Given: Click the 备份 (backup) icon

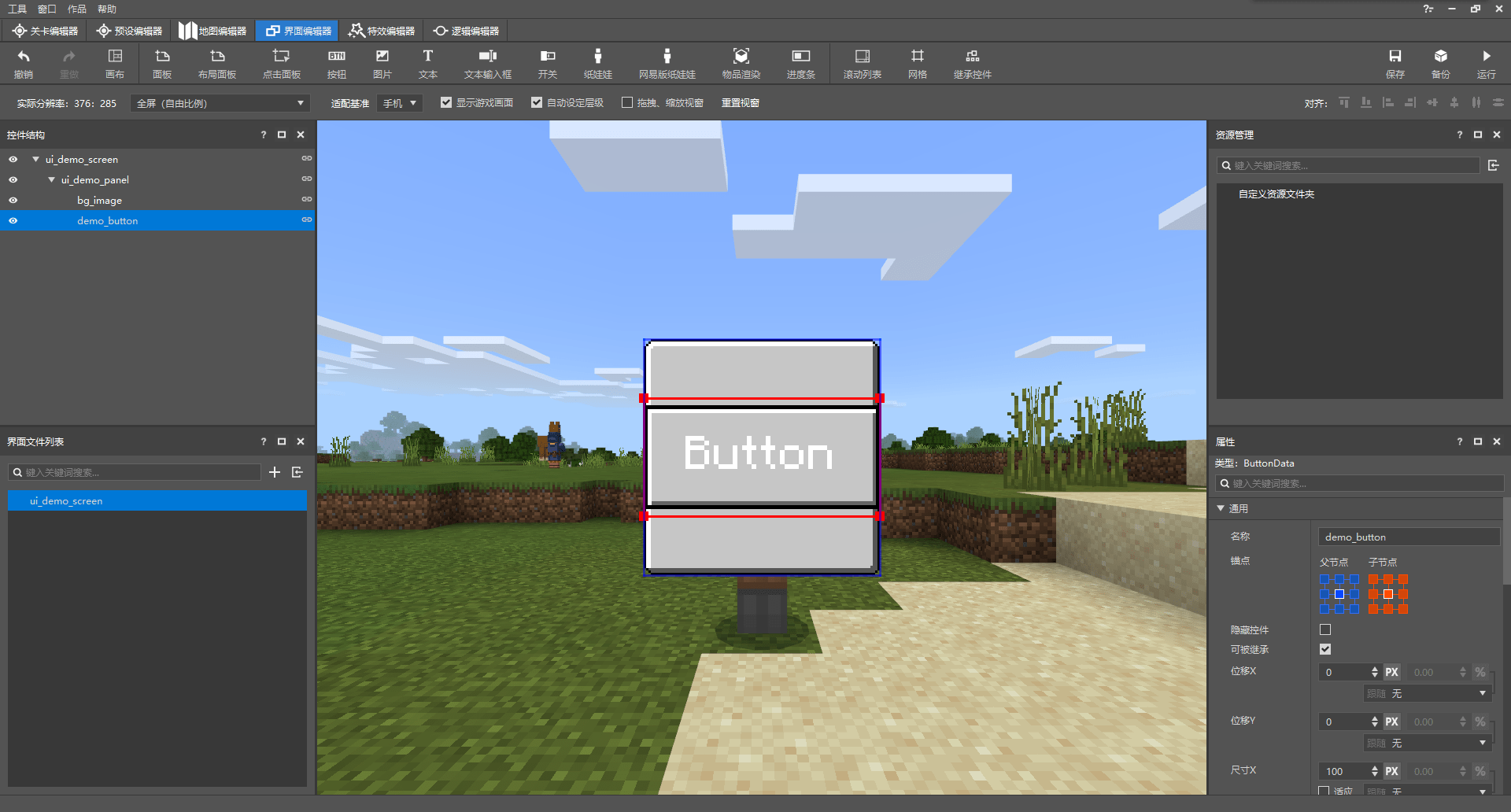Looking at the screenshot, I should click(1441, 63).
